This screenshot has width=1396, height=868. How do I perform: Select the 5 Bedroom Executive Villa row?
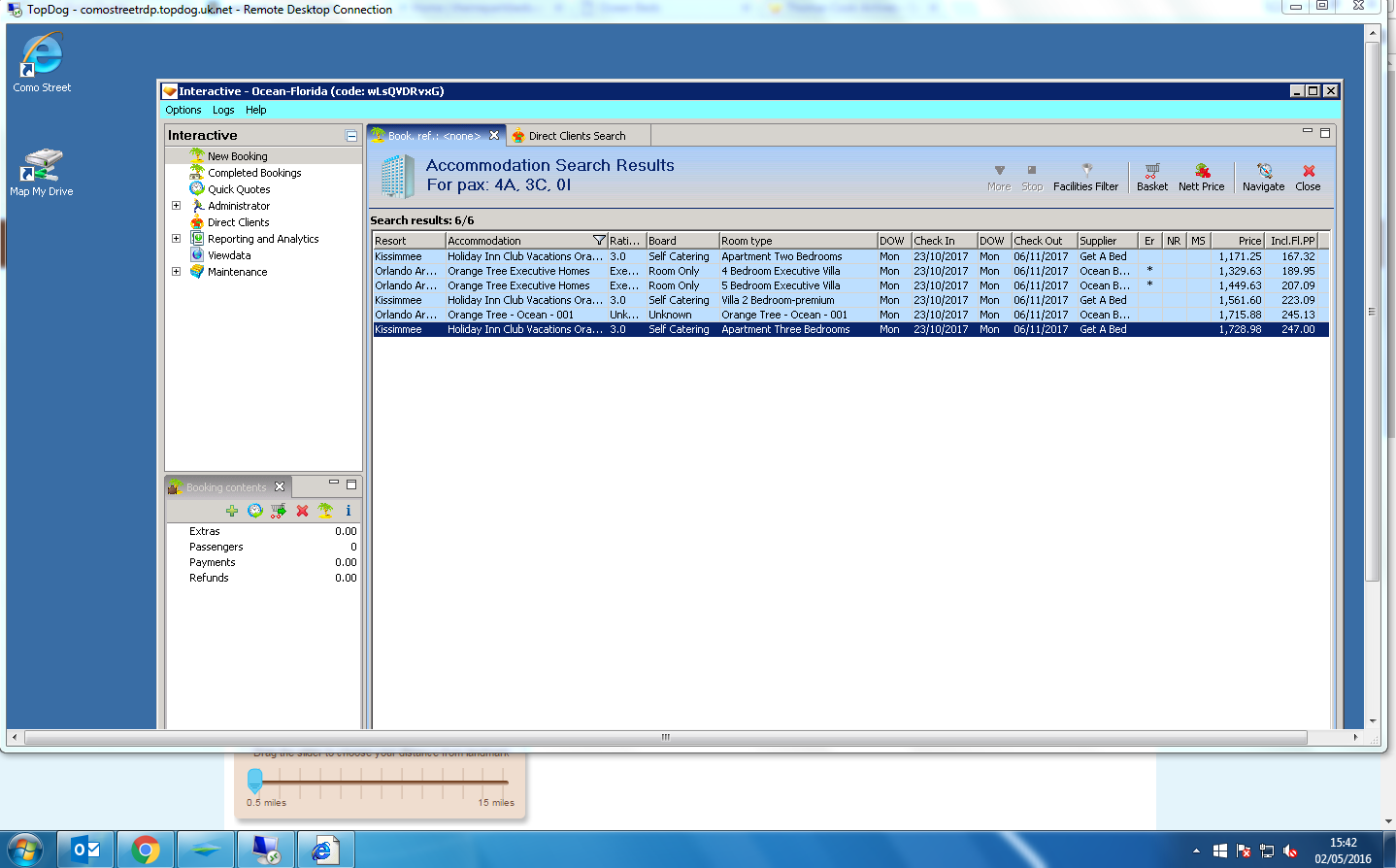pos(850,285)
